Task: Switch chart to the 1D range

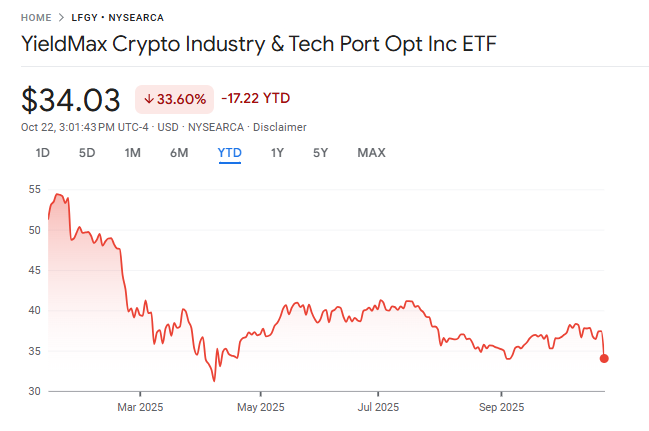Action: (42, 153)
